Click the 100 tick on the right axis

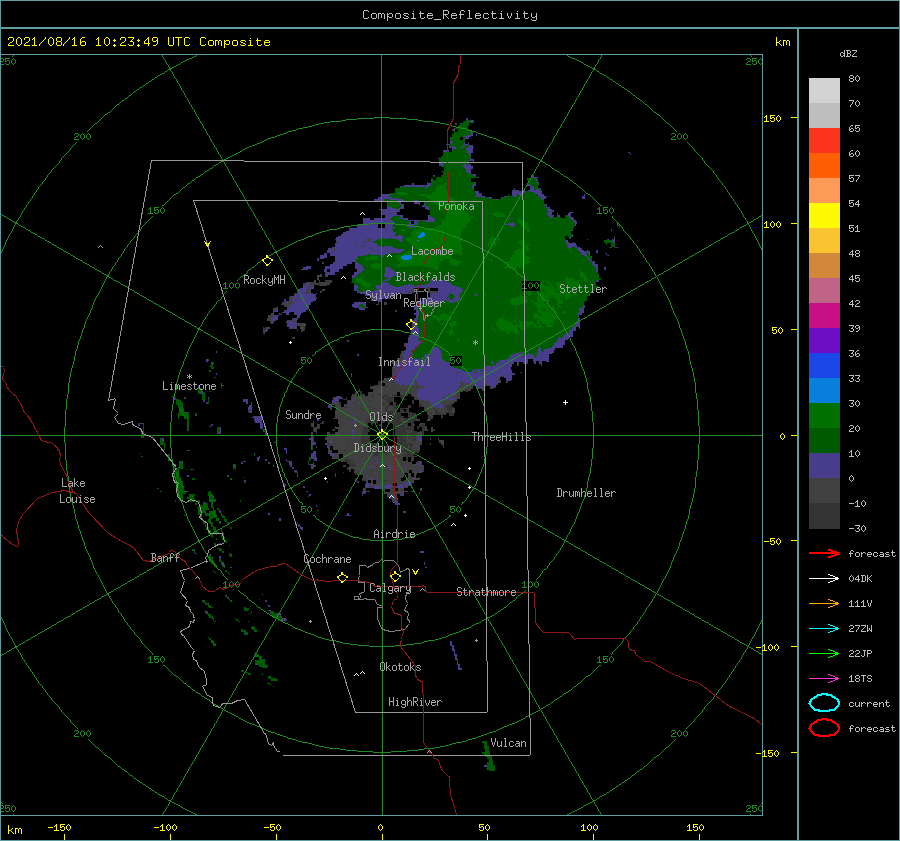tap(772, 224)
